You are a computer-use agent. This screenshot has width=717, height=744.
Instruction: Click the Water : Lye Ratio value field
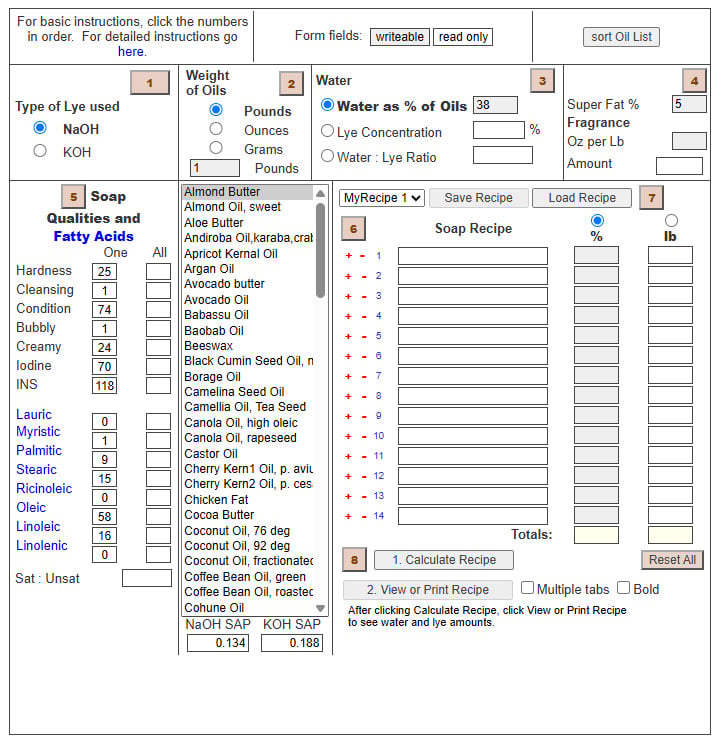503,155
